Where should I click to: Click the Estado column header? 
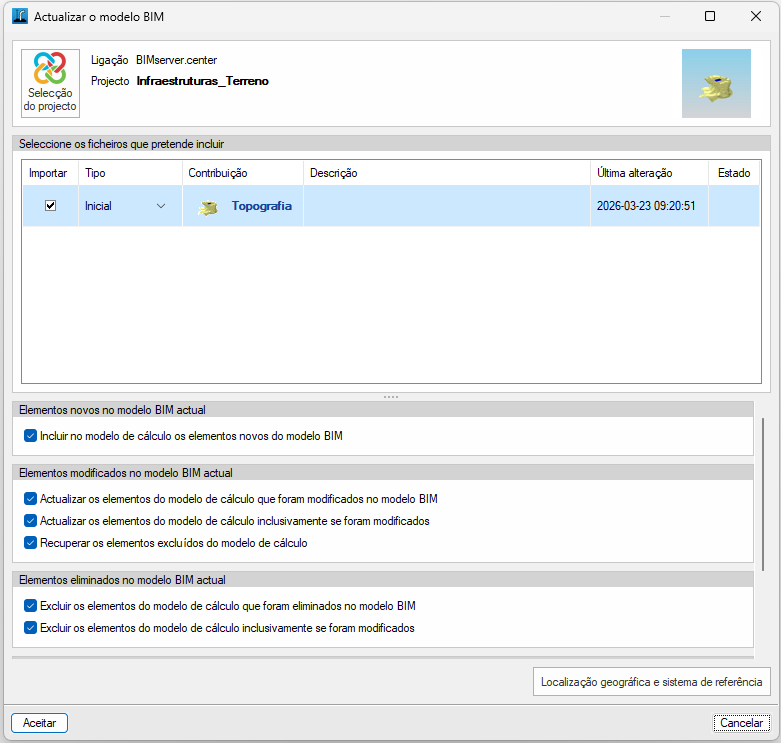734,173
